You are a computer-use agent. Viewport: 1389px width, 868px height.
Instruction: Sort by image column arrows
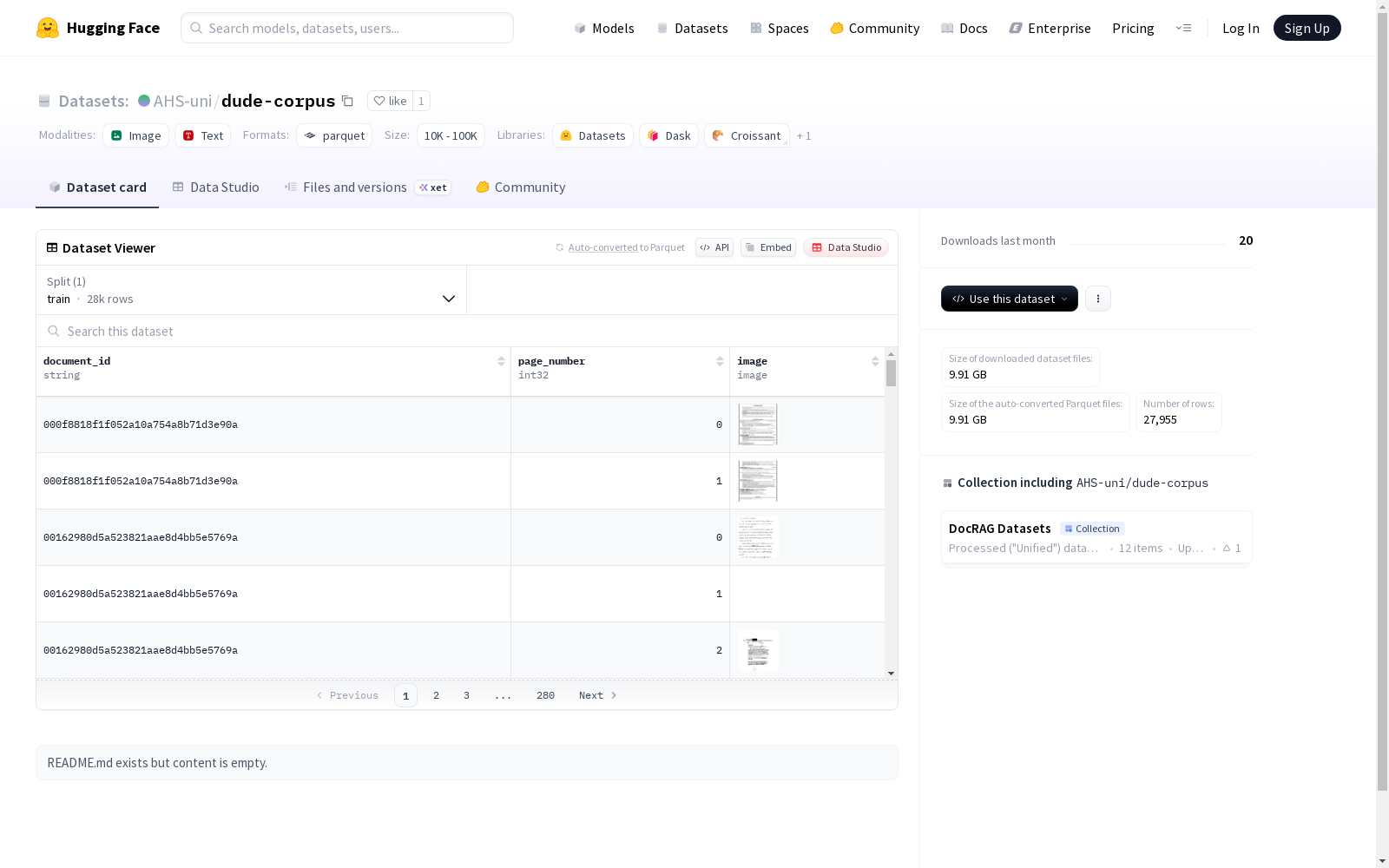tap(875, 361)
